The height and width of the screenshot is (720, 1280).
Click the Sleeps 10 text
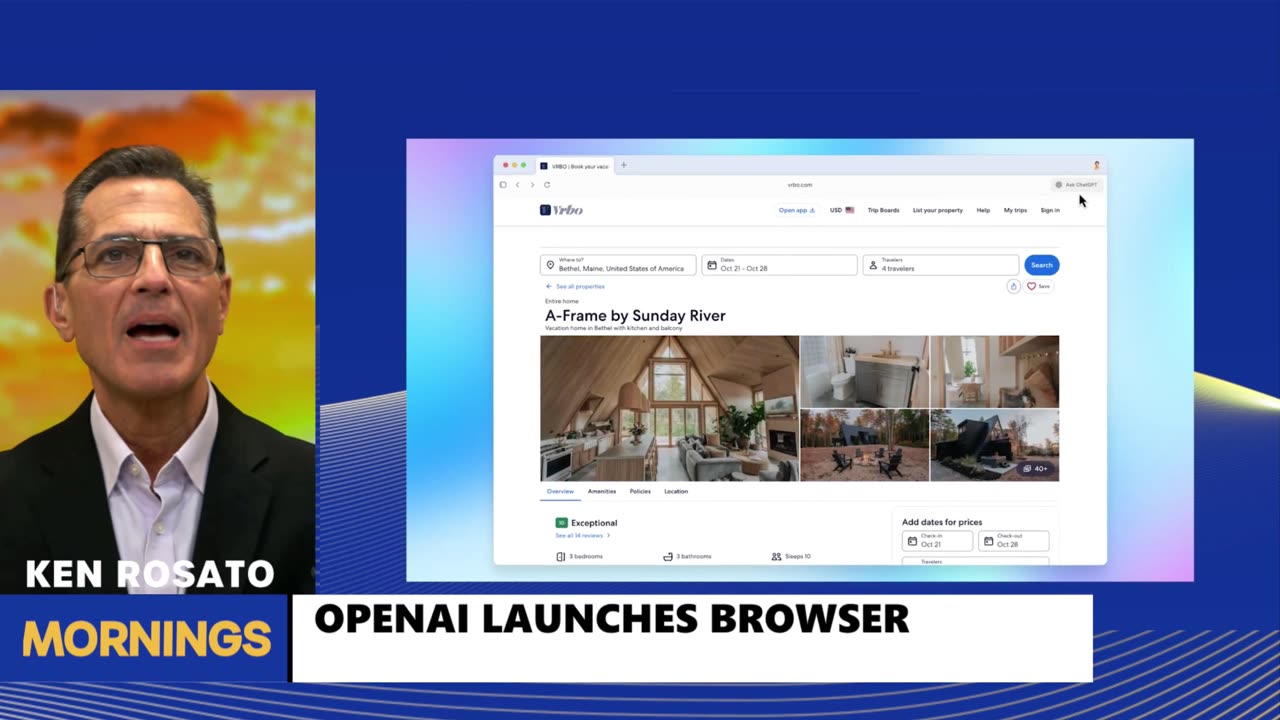click(x=798, y=556)
